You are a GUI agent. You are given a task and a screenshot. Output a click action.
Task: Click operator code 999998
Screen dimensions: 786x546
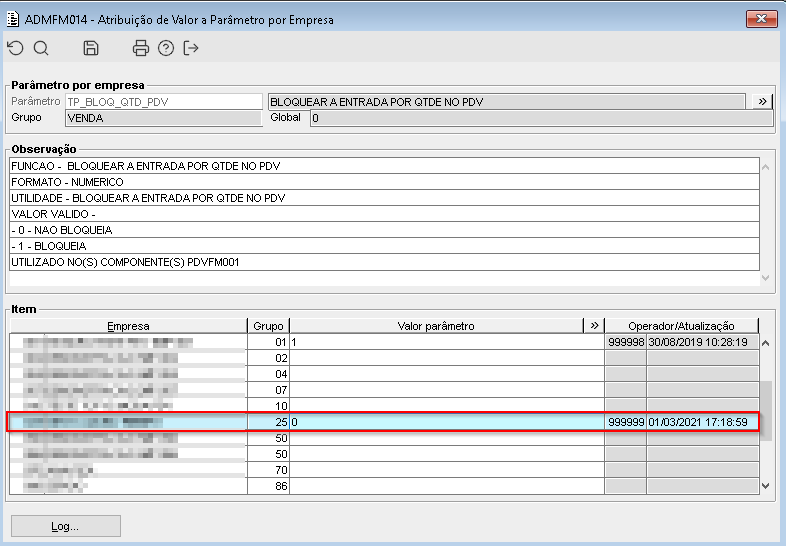tap(626, 342)
